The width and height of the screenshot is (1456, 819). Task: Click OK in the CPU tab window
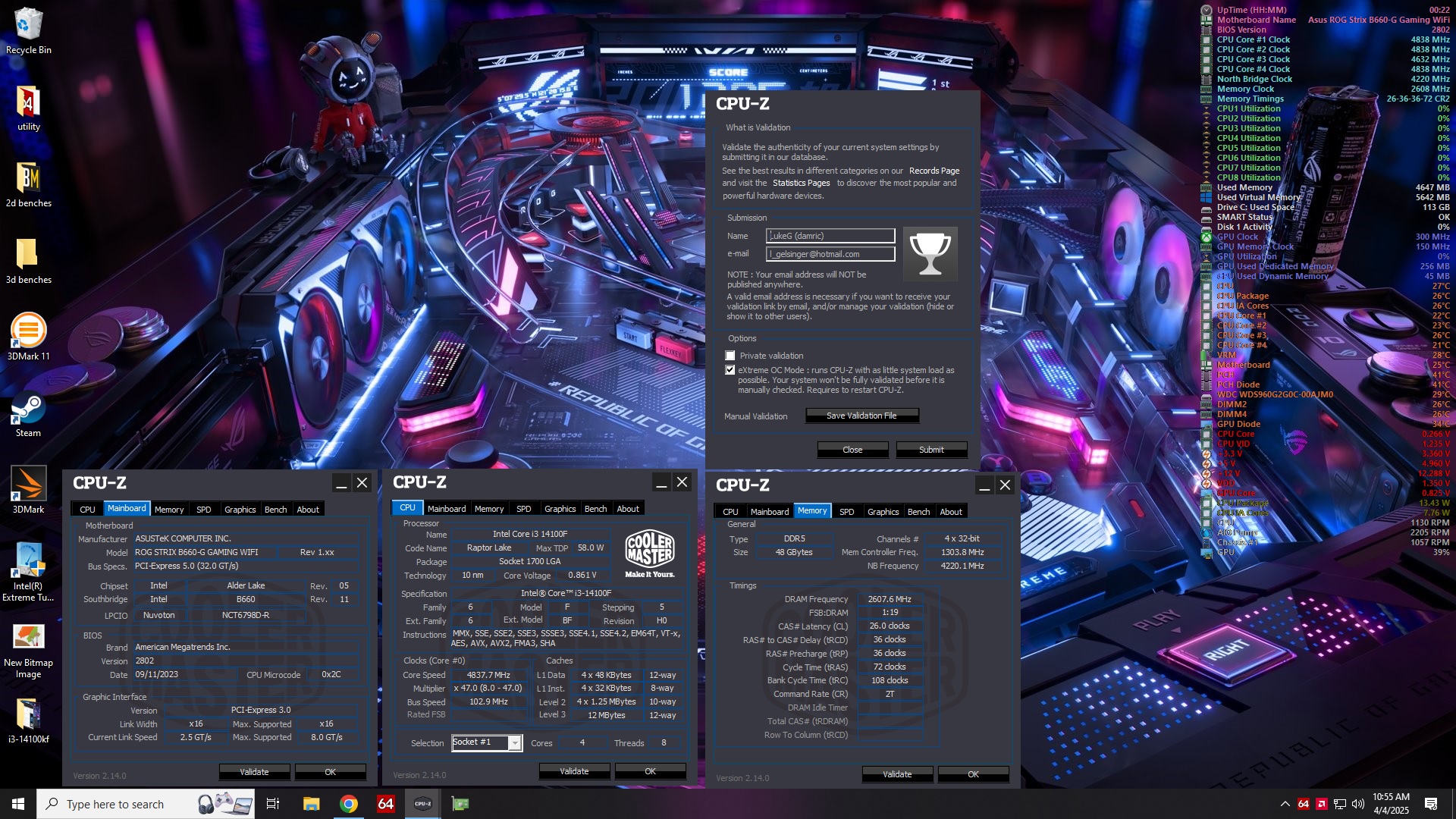point(650,771)
